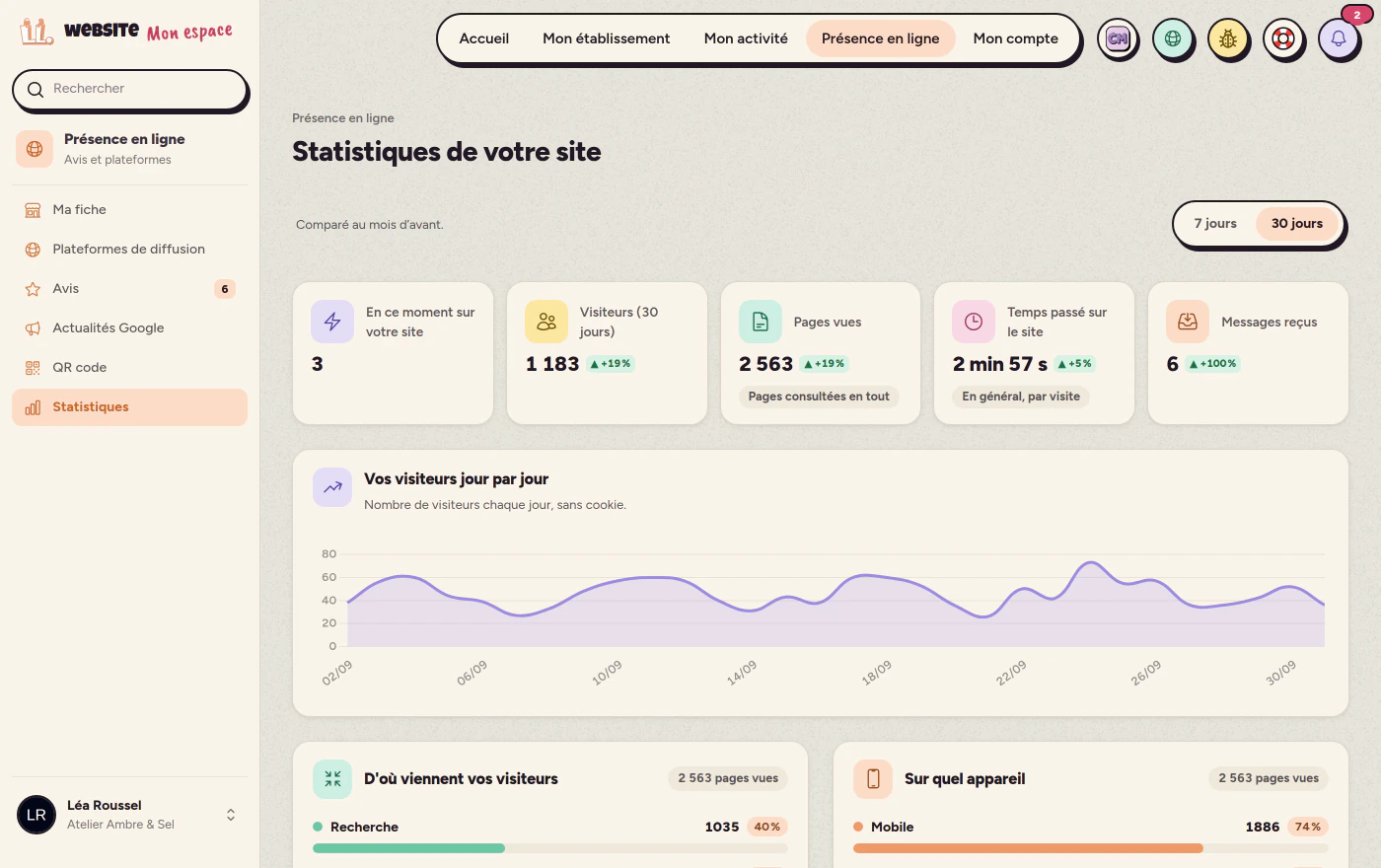Click the green Recherche progress bar
Screen dimensions: 1381x868
pyautogui.click(x=408, y=848)
